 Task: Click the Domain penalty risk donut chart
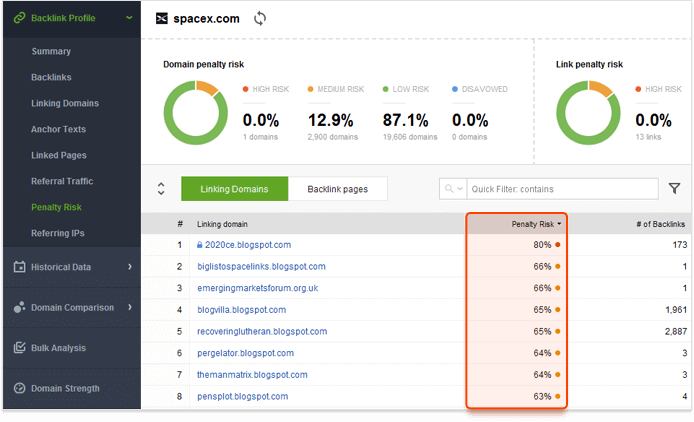coord(196,112)
